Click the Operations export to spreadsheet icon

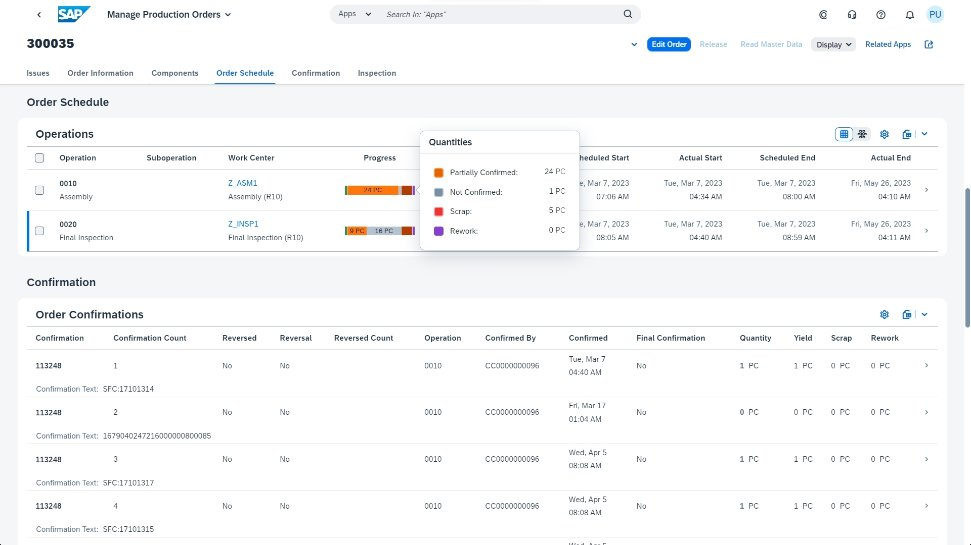tap(906, 134)
